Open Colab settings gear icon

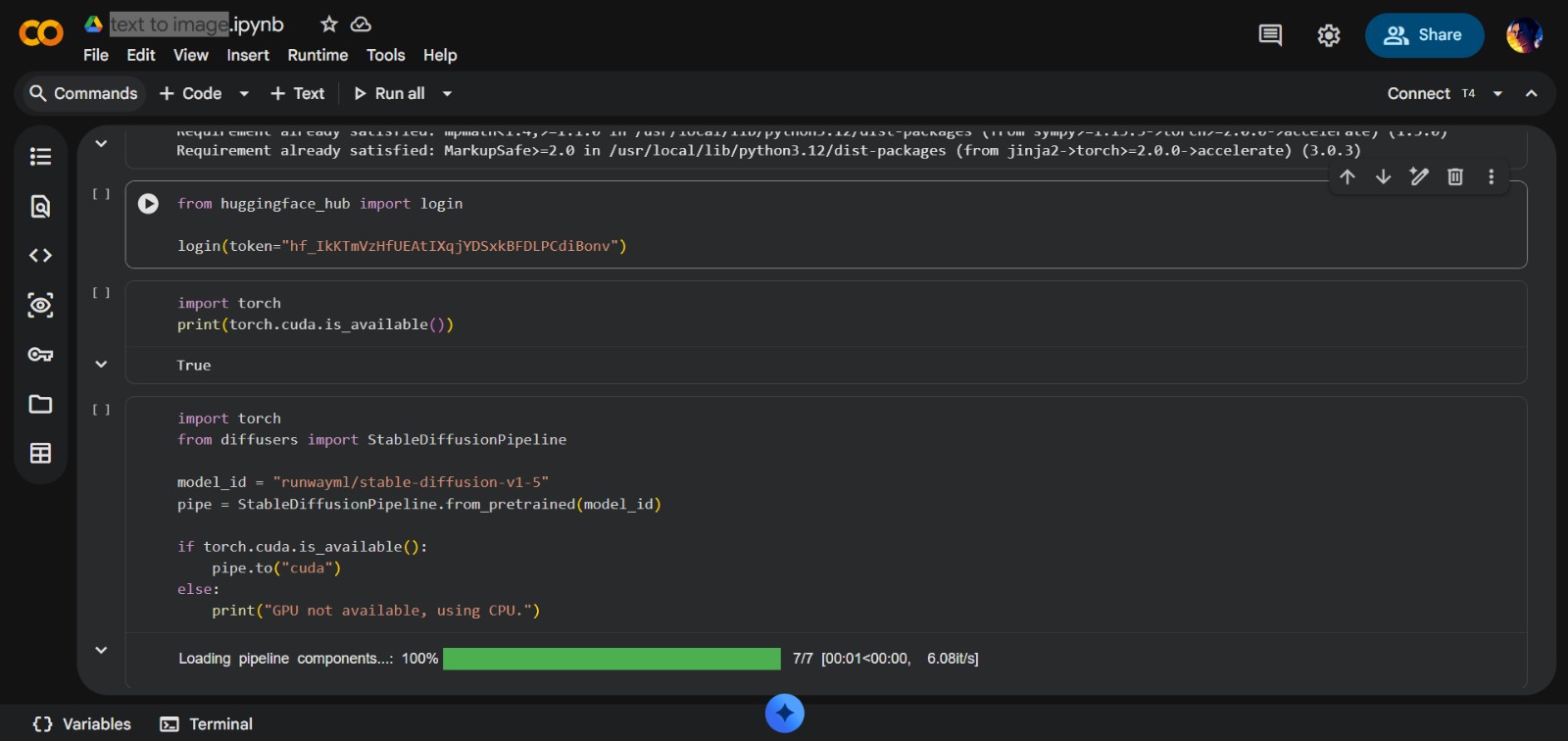coord(1328,35)
